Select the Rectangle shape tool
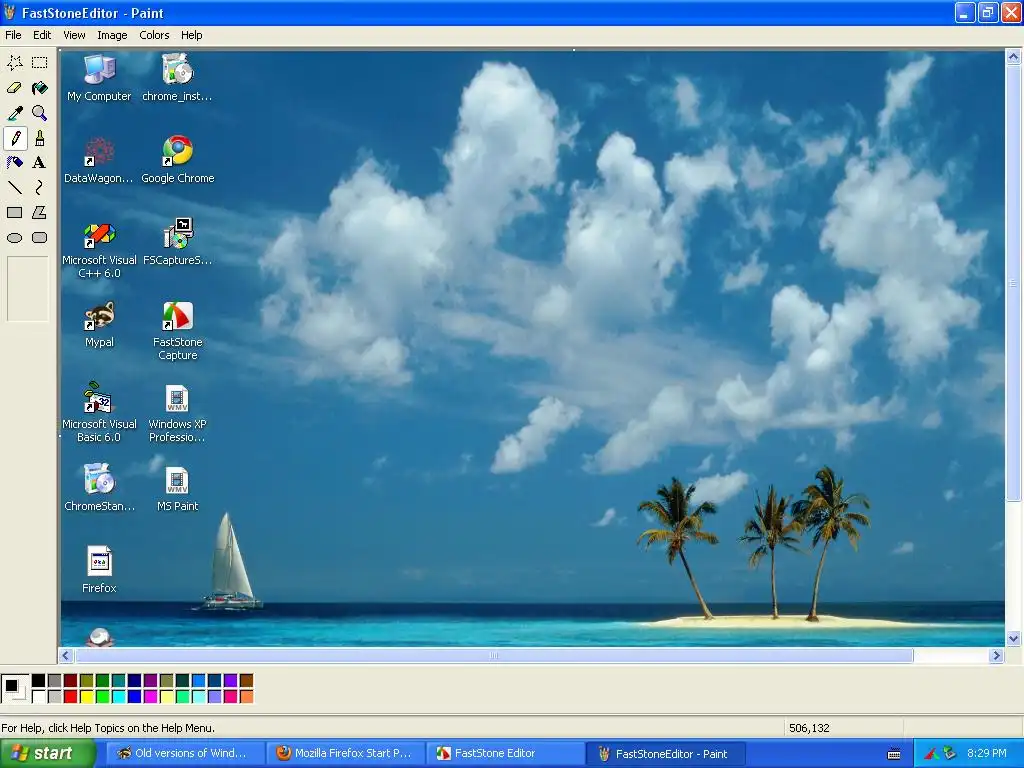The height and width of the screenshot is (768, 1024). tap(14, 213)
